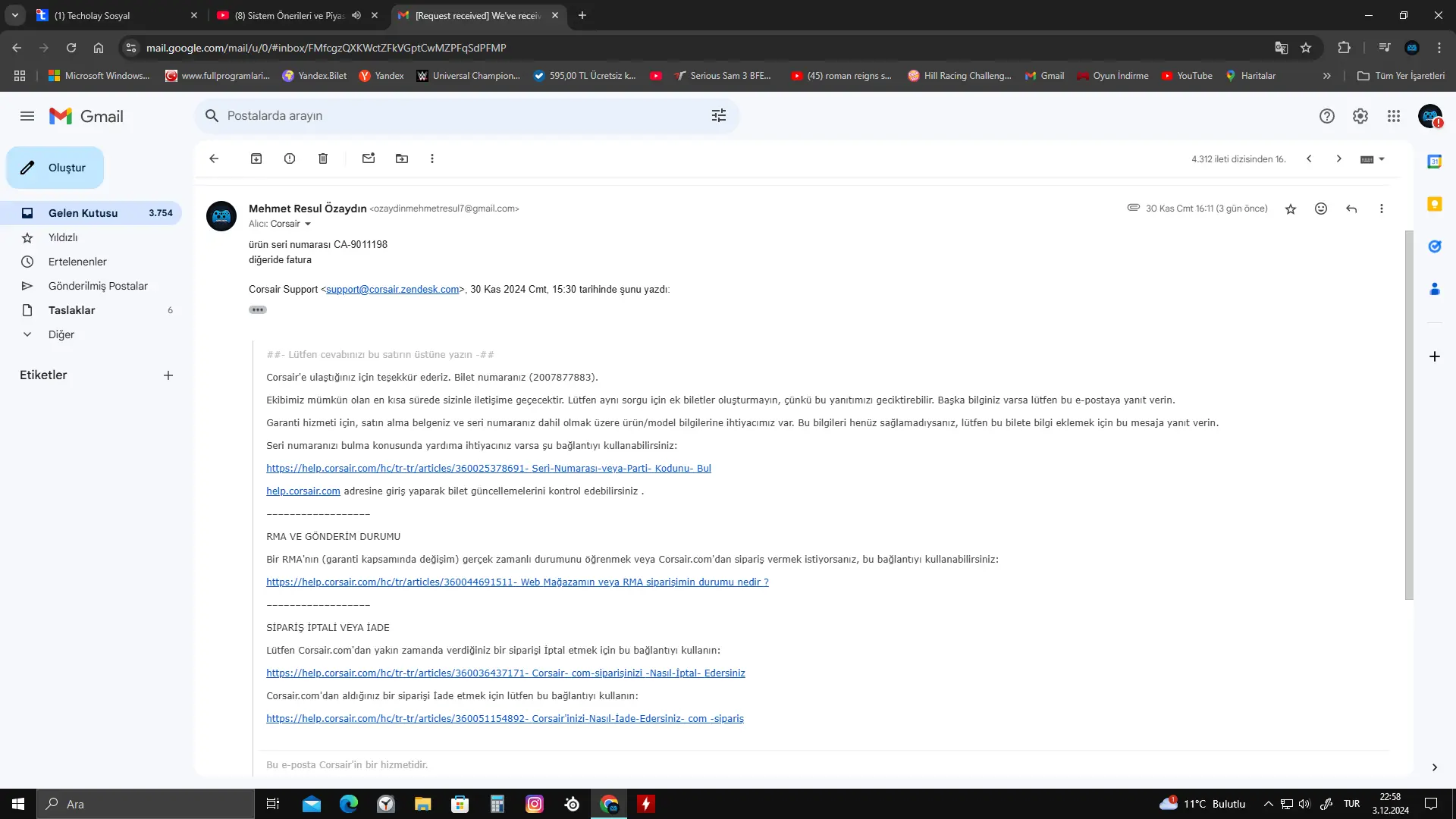Open input tools keyboard dropdown
This screenshot has height=819, width=1456.
coord(1373,159)
